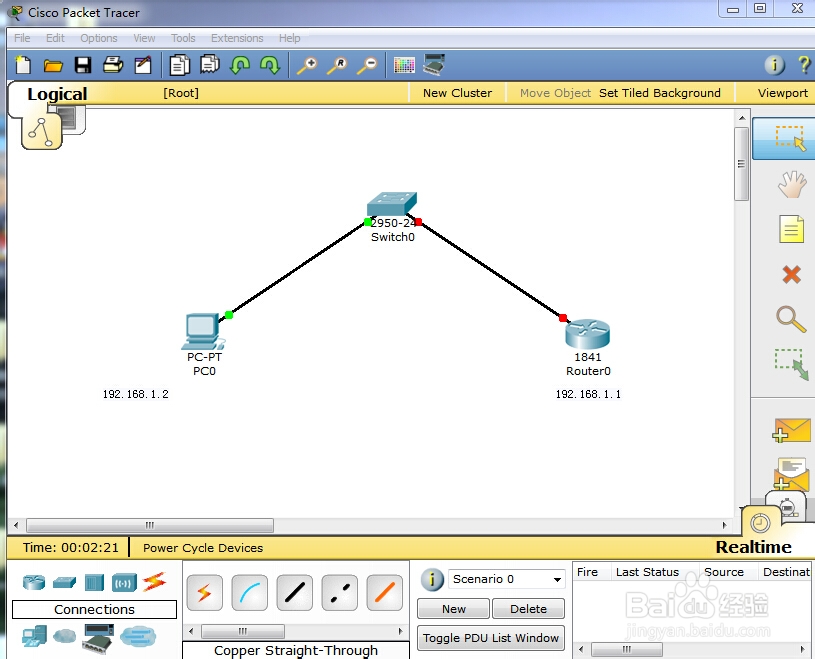Open the Options menu
Viewport: 815px width, 659px height.
(98, 38)
